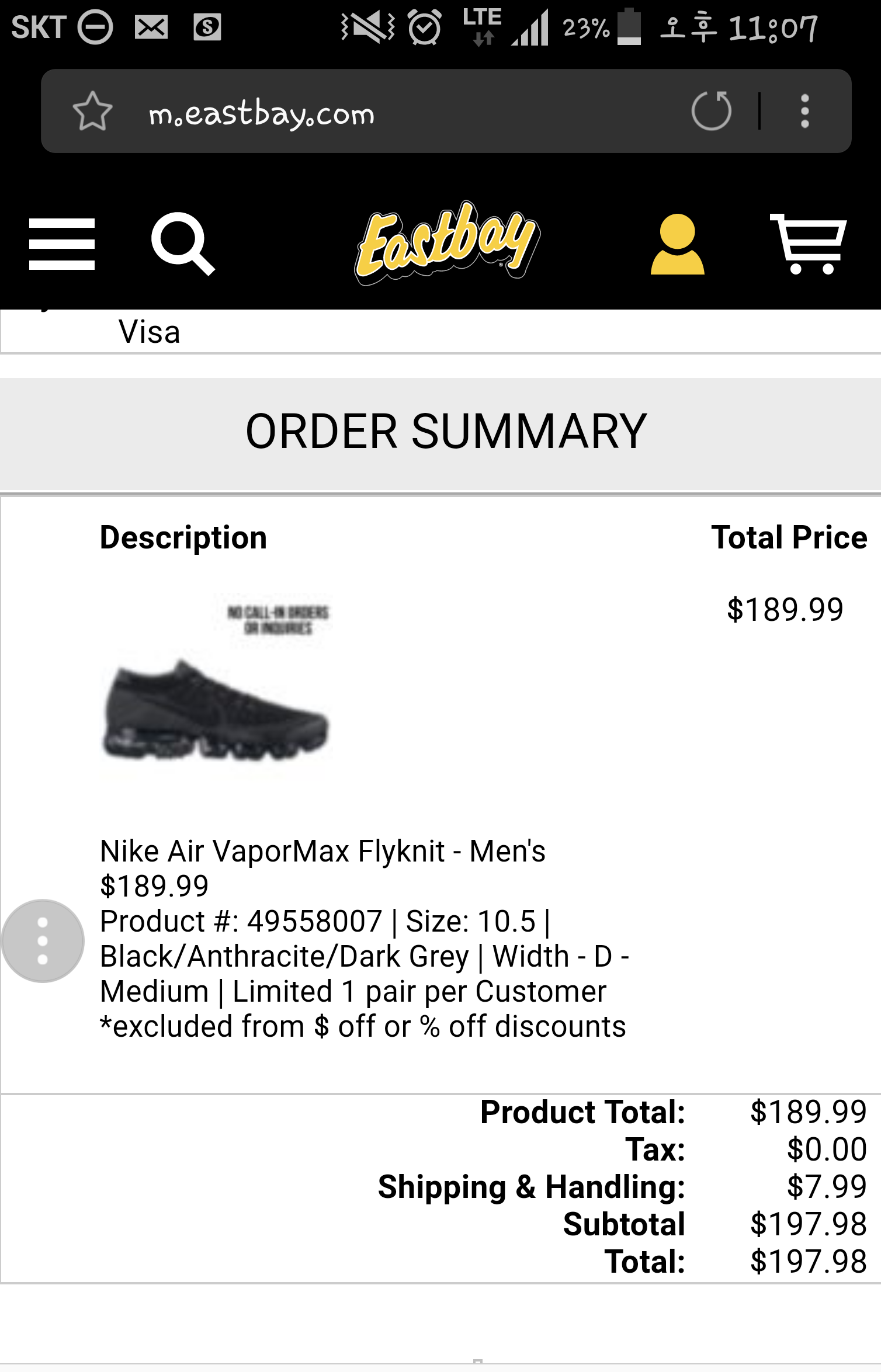Bookmark page with the star icon

[92, 111]
